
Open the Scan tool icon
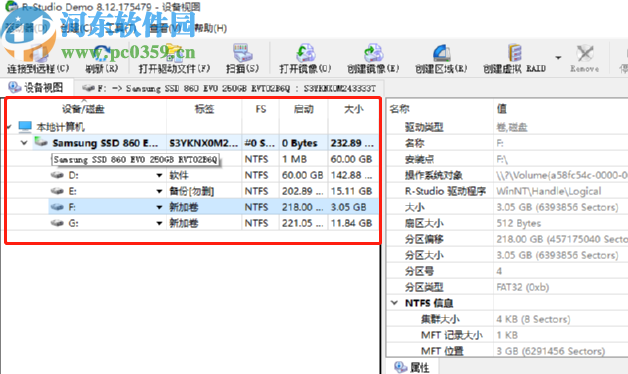point(242,53)
